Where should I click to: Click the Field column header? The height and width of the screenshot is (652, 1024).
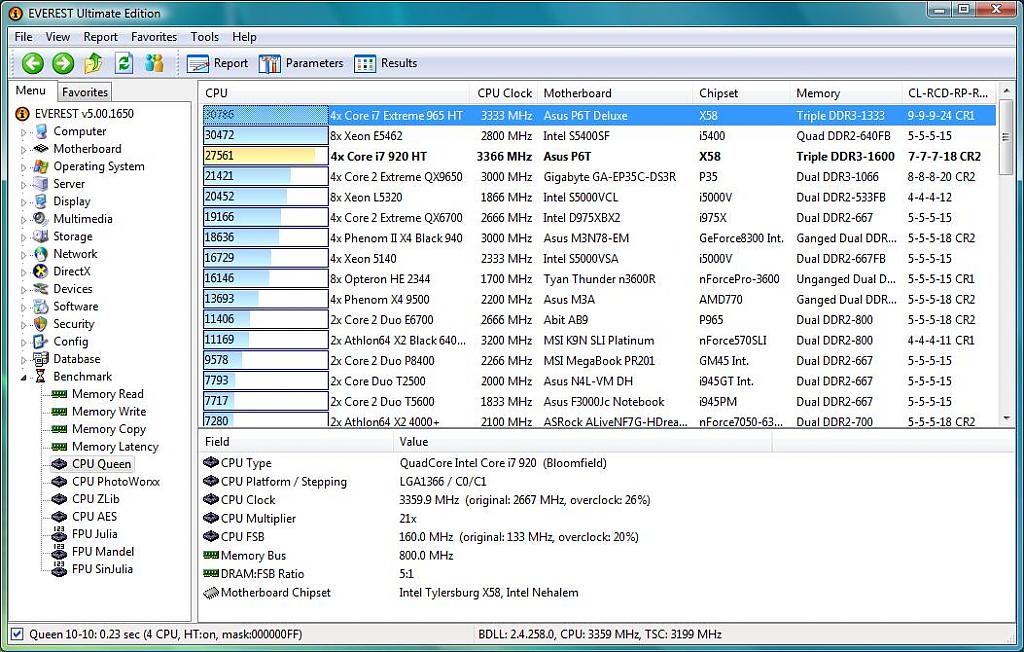(296, 442)
